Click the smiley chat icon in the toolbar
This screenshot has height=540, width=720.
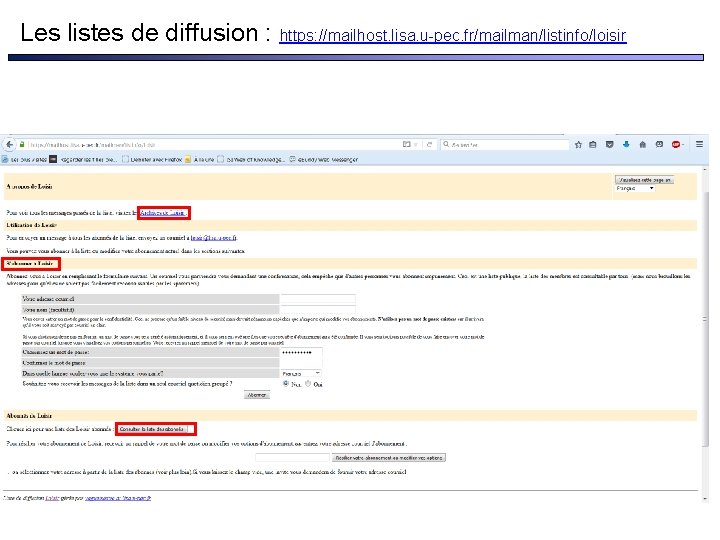[659, 145]
